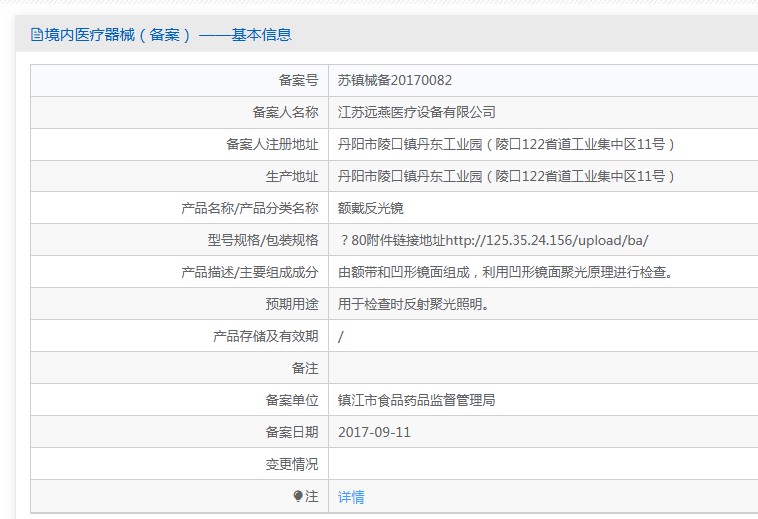Select the slash value in 产品存储及有效期 row

pyautogui.click(x=341, y=336)
